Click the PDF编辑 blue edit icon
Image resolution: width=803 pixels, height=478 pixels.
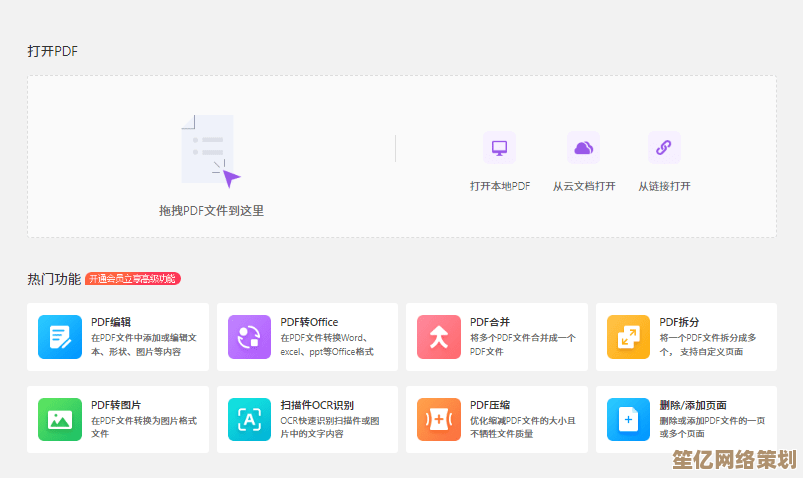pos(60,337)
